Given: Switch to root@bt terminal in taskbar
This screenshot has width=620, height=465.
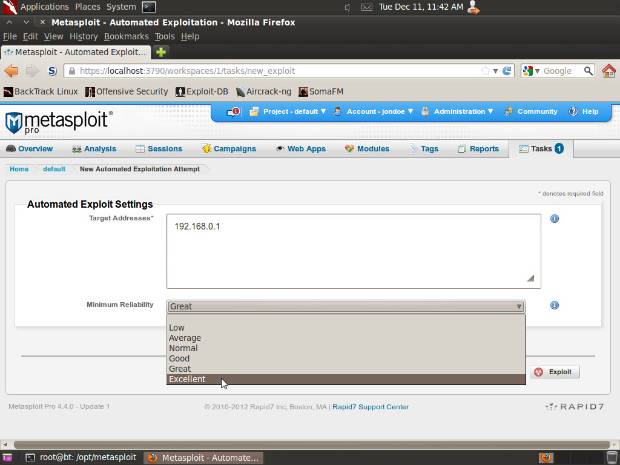Looking at the screenshot, I should coord(81,457).
